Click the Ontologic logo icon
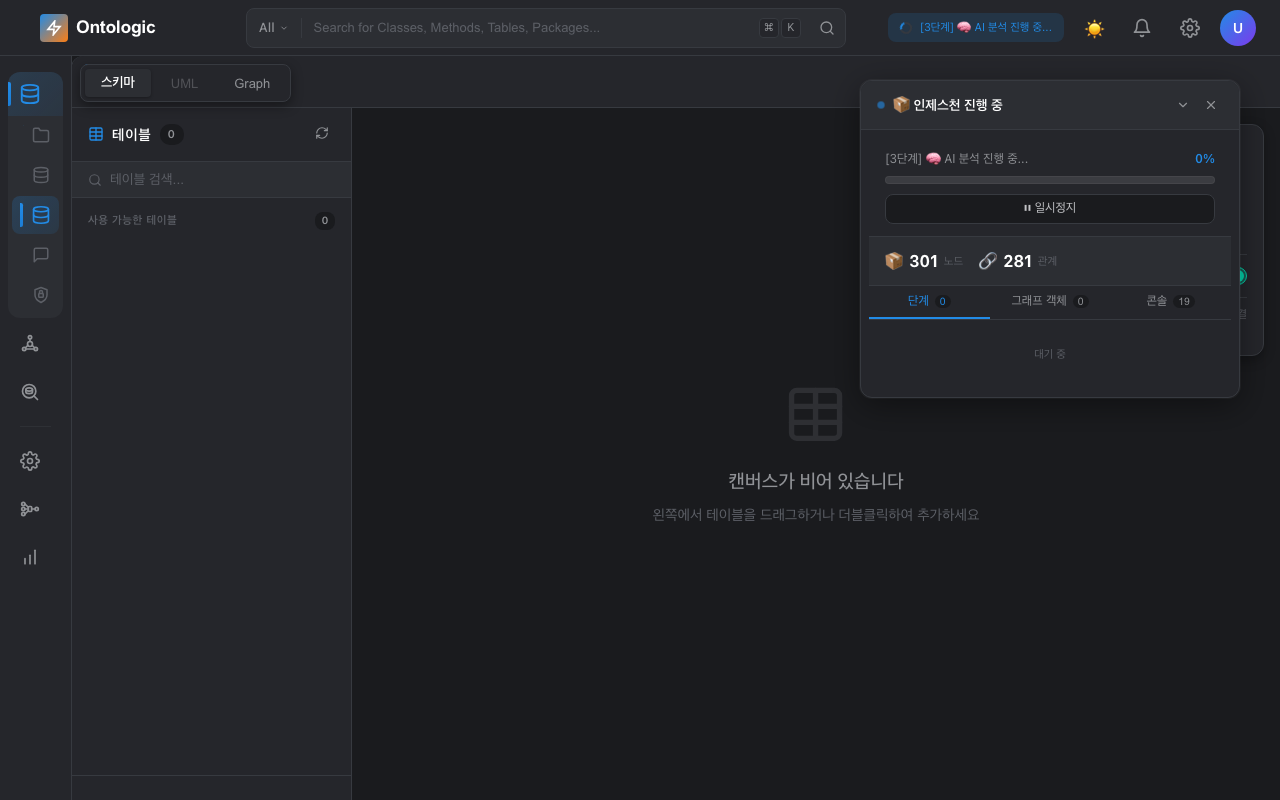This screenshot has width=1280, height=800. coord(54,28)
